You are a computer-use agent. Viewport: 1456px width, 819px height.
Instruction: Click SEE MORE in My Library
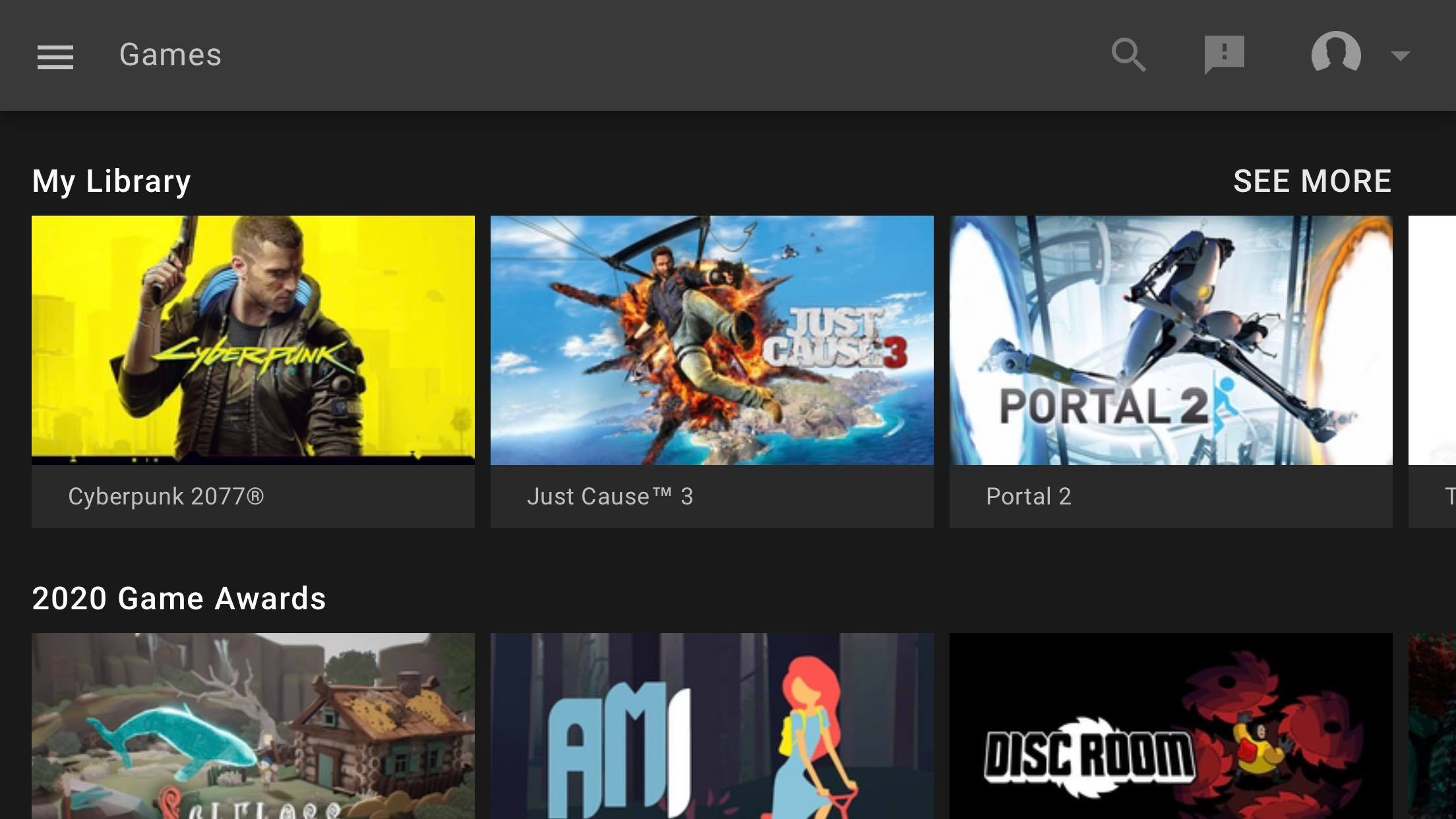click(1312, 181)
